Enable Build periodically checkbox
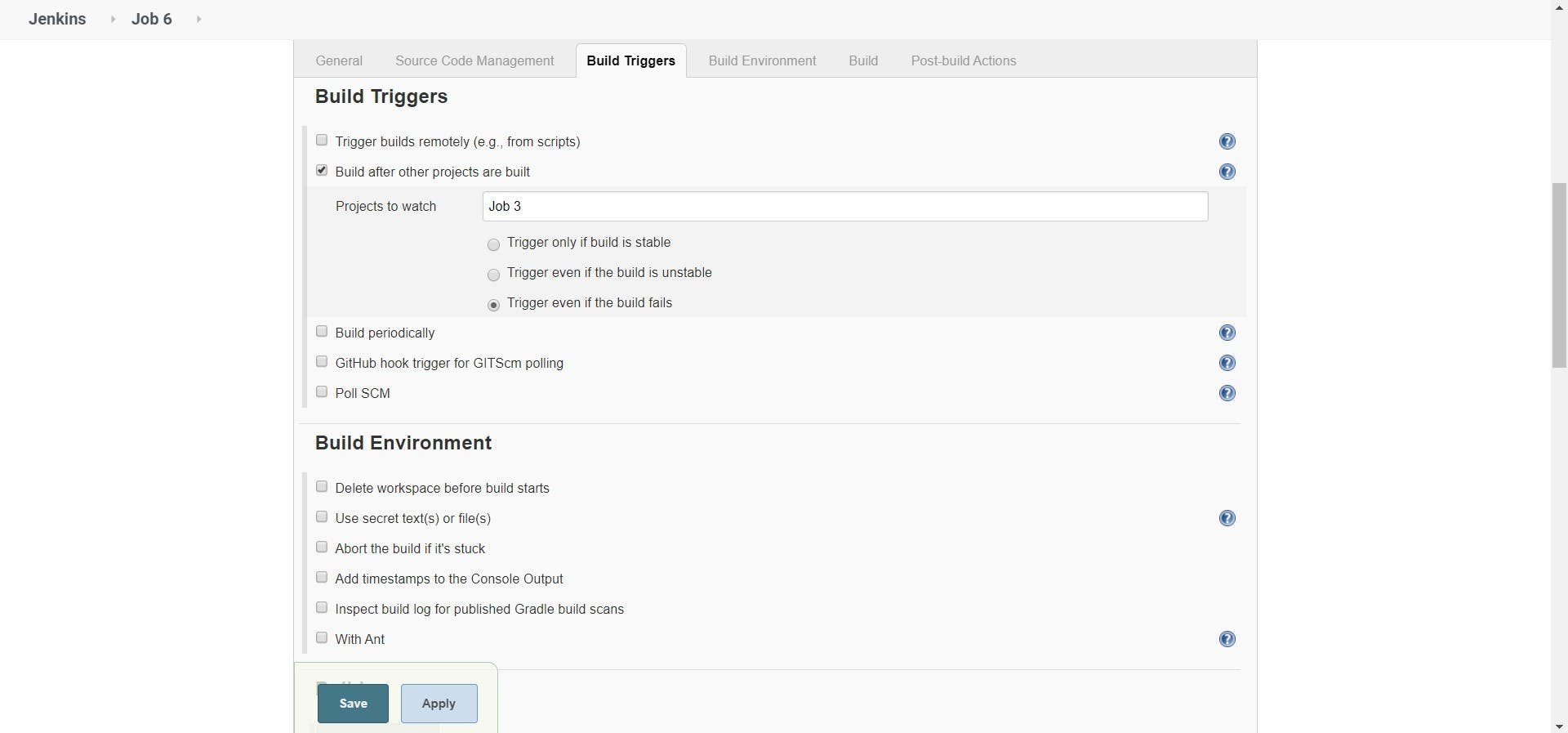The width and height of the screenshot is (1568, 733). click(x=322, y=332)
